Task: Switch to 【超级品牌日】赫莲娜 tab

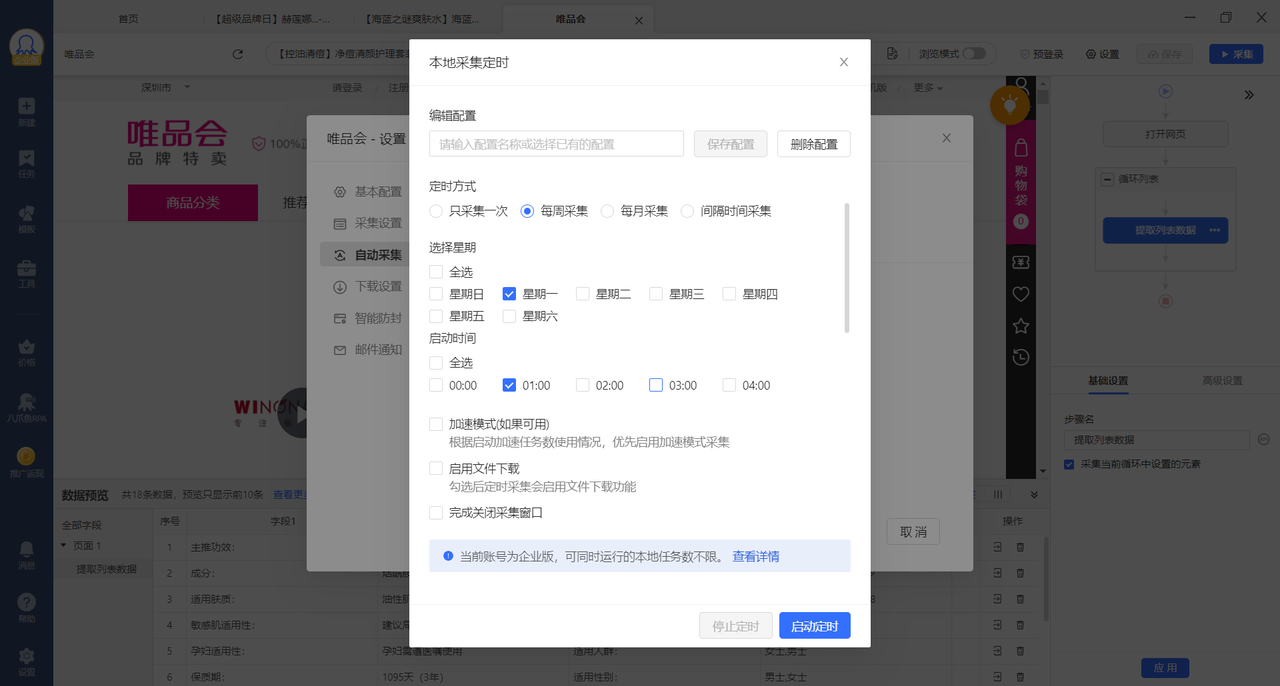Action: pos(272,19)
